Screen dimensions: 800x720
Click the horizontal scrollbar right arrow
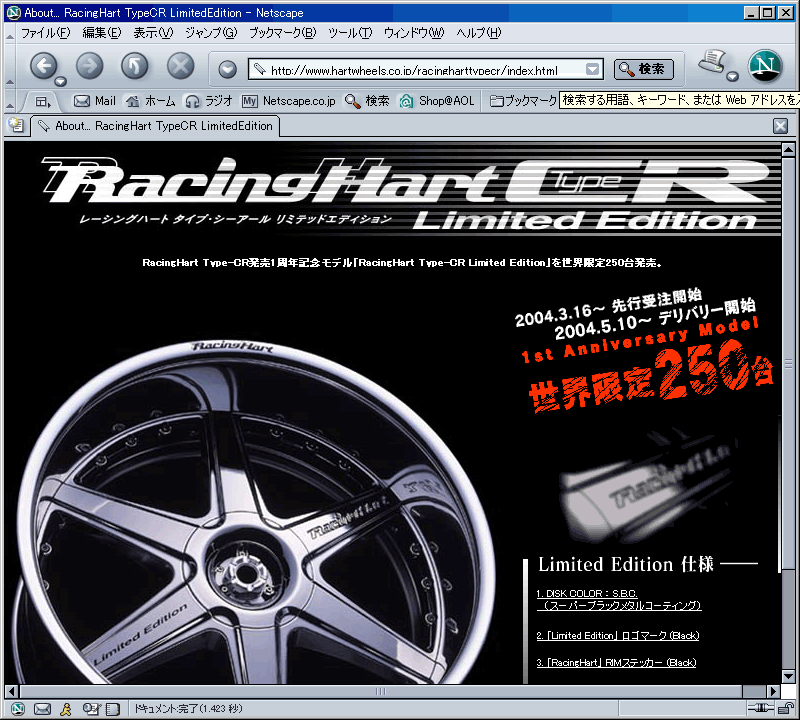click(x=773, y=691)
